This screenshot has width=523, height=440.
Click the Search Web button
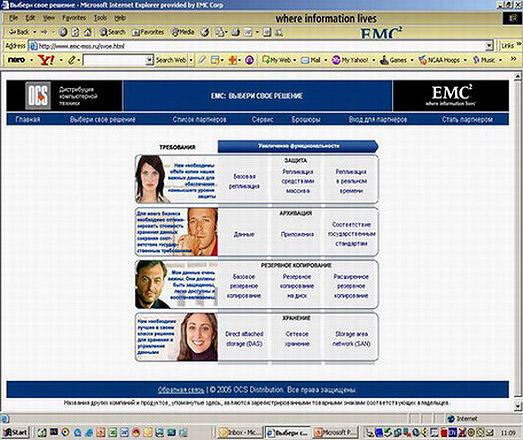[x=171, y=60]
